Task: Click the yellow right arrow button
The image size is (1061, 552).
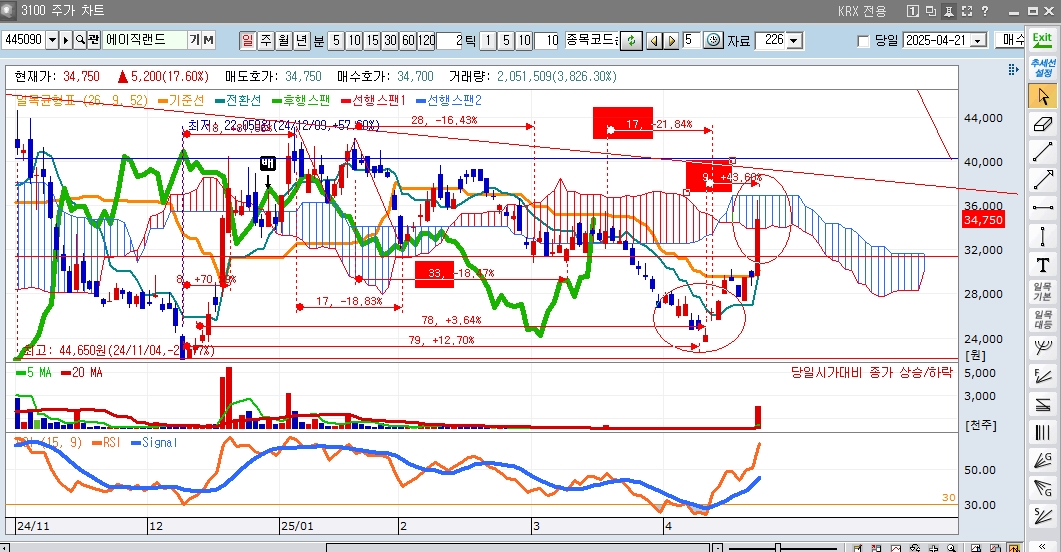Action: (x=671, y=41)
